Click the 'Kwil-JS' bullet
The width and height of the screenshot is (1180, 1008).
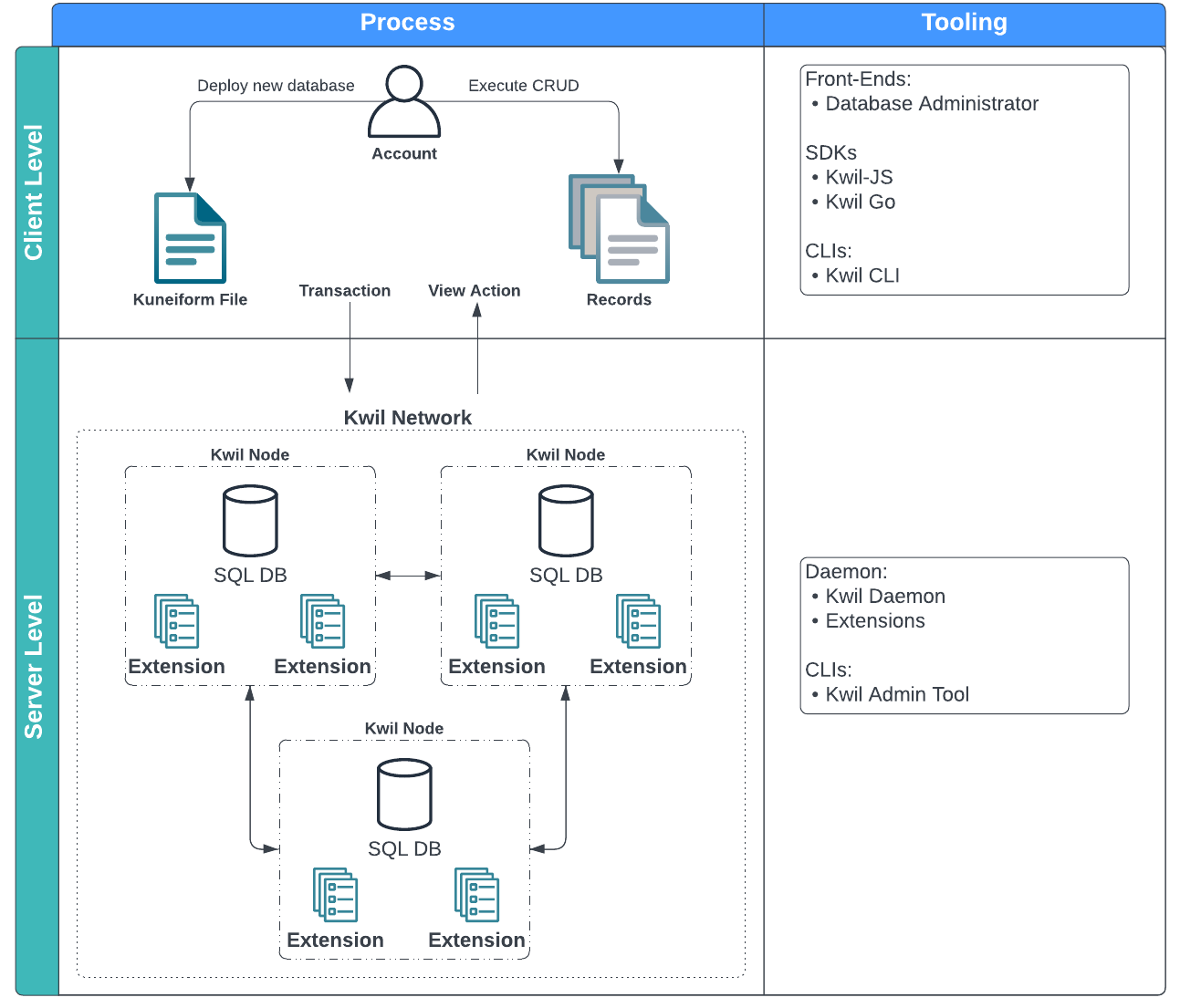(x=851, y=178)
